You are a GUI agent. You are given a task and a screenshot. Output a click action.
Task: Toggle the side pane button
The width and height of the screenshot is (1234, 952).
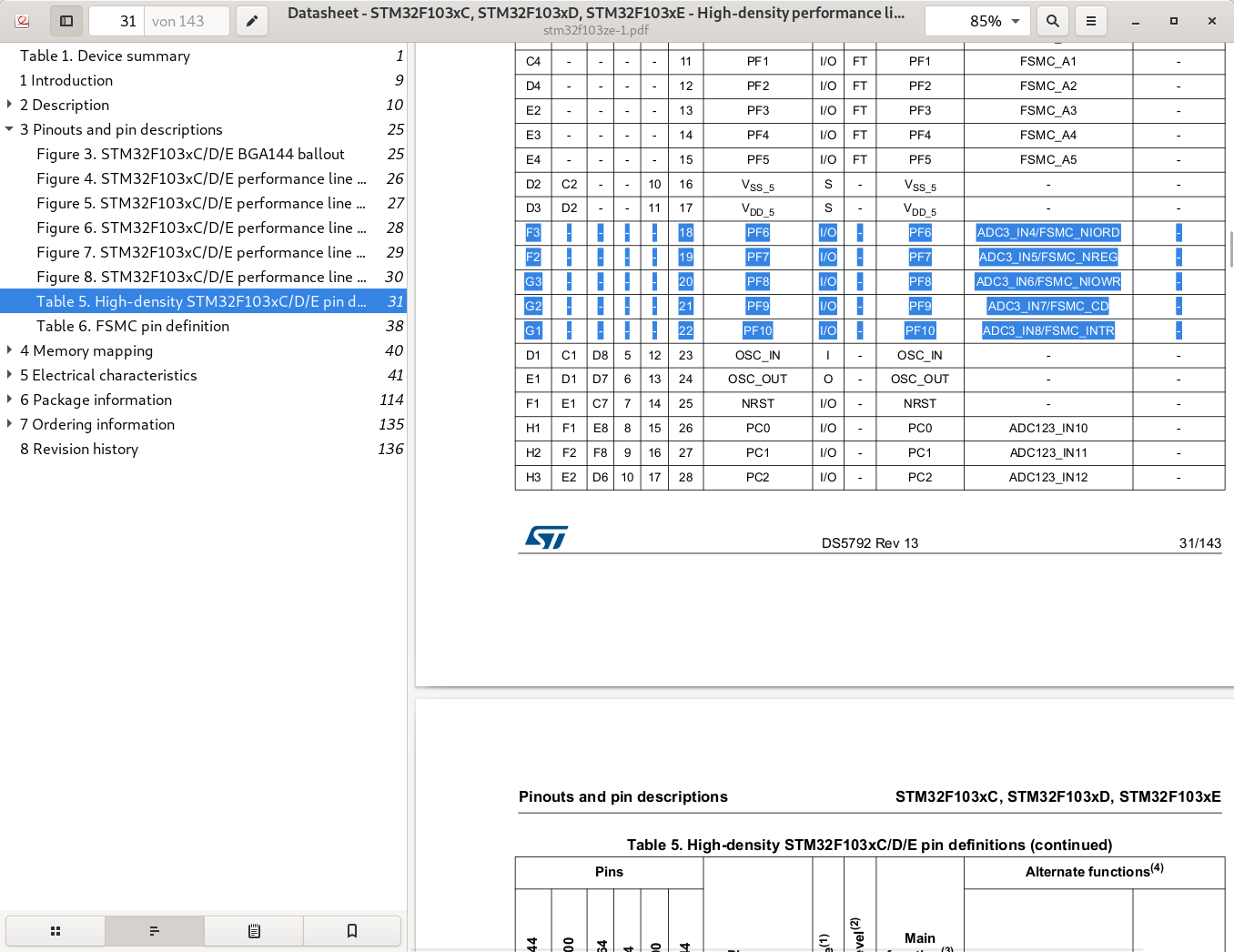[66, 21]
